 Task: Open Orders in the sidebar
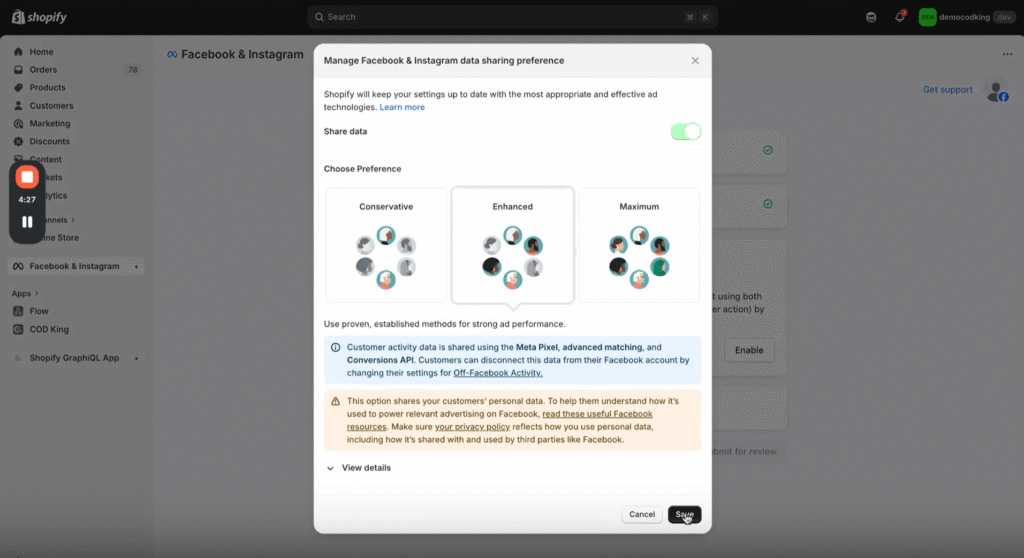click(43, 70)
